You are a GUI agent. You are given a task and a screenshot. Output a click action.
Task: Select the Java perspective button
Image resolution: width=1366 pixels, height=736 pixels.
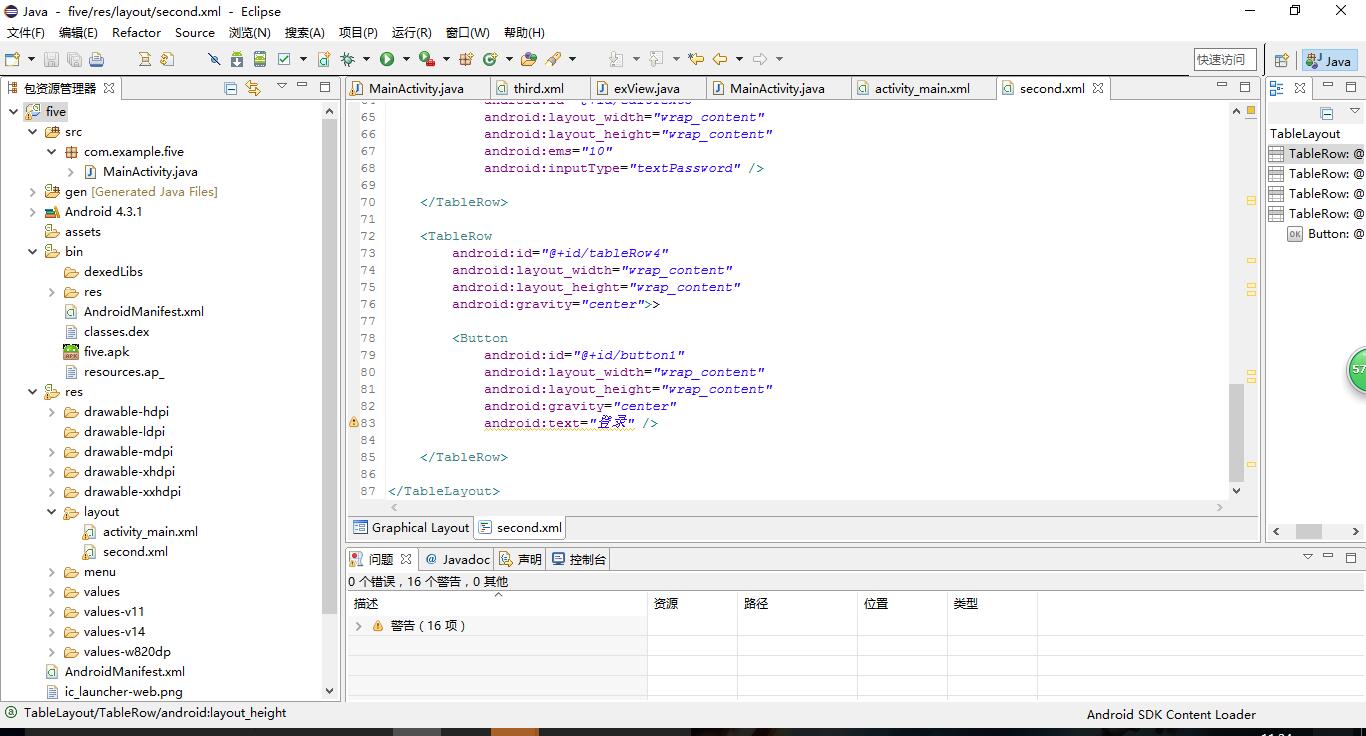(1329, 61)
